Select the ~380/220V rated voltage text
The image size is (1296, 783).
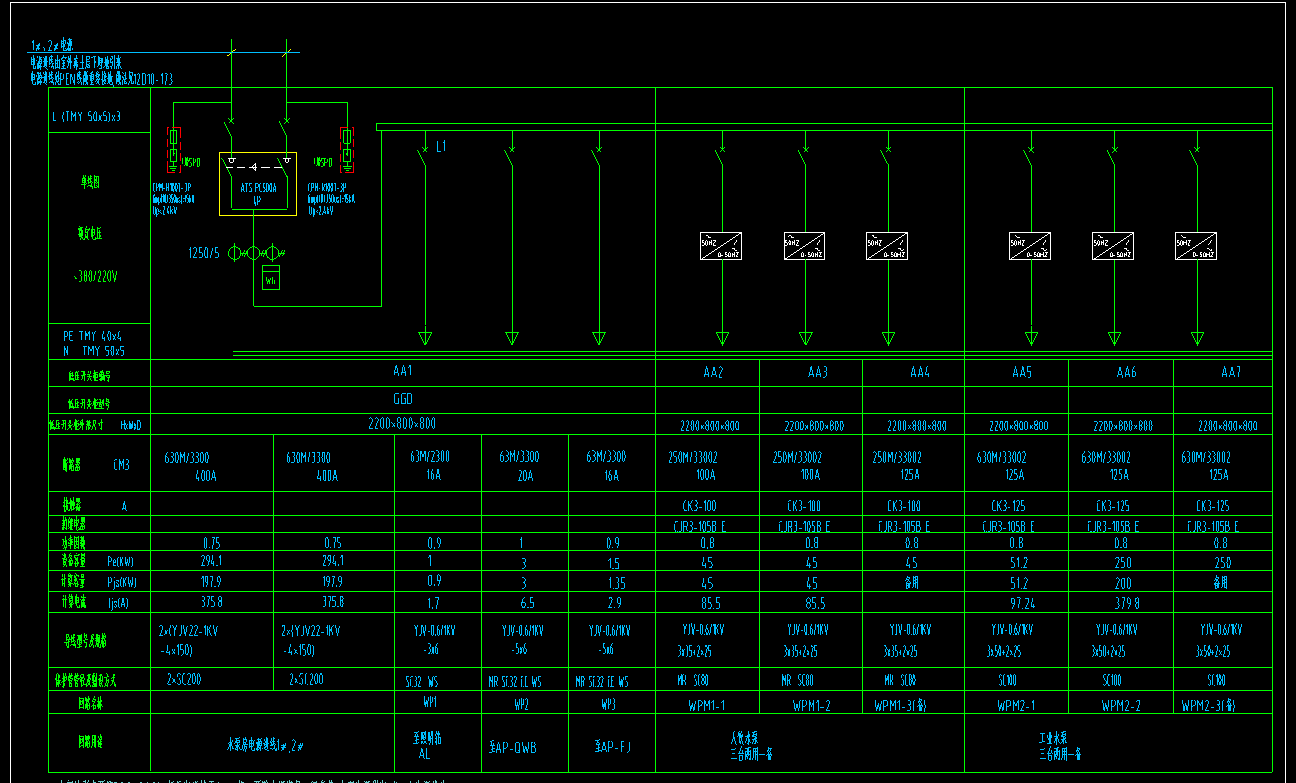pos(96,276)
